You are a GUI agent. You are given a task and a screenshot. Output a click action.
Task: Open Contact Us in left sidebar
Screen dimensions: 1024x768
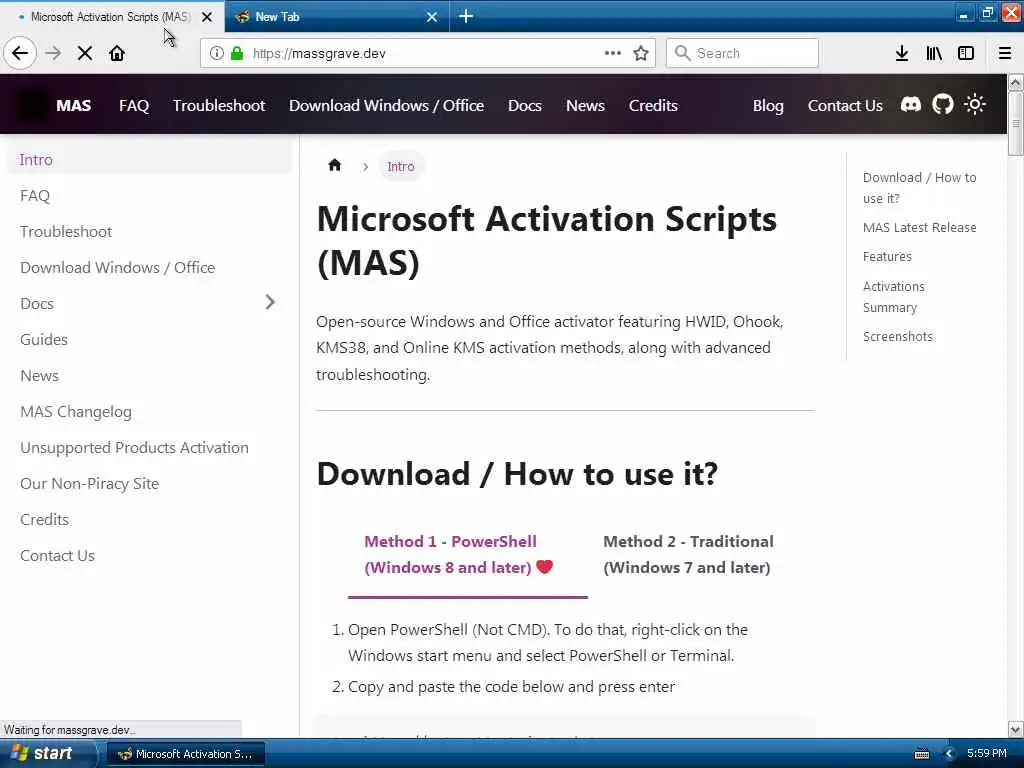click(150, 555)
